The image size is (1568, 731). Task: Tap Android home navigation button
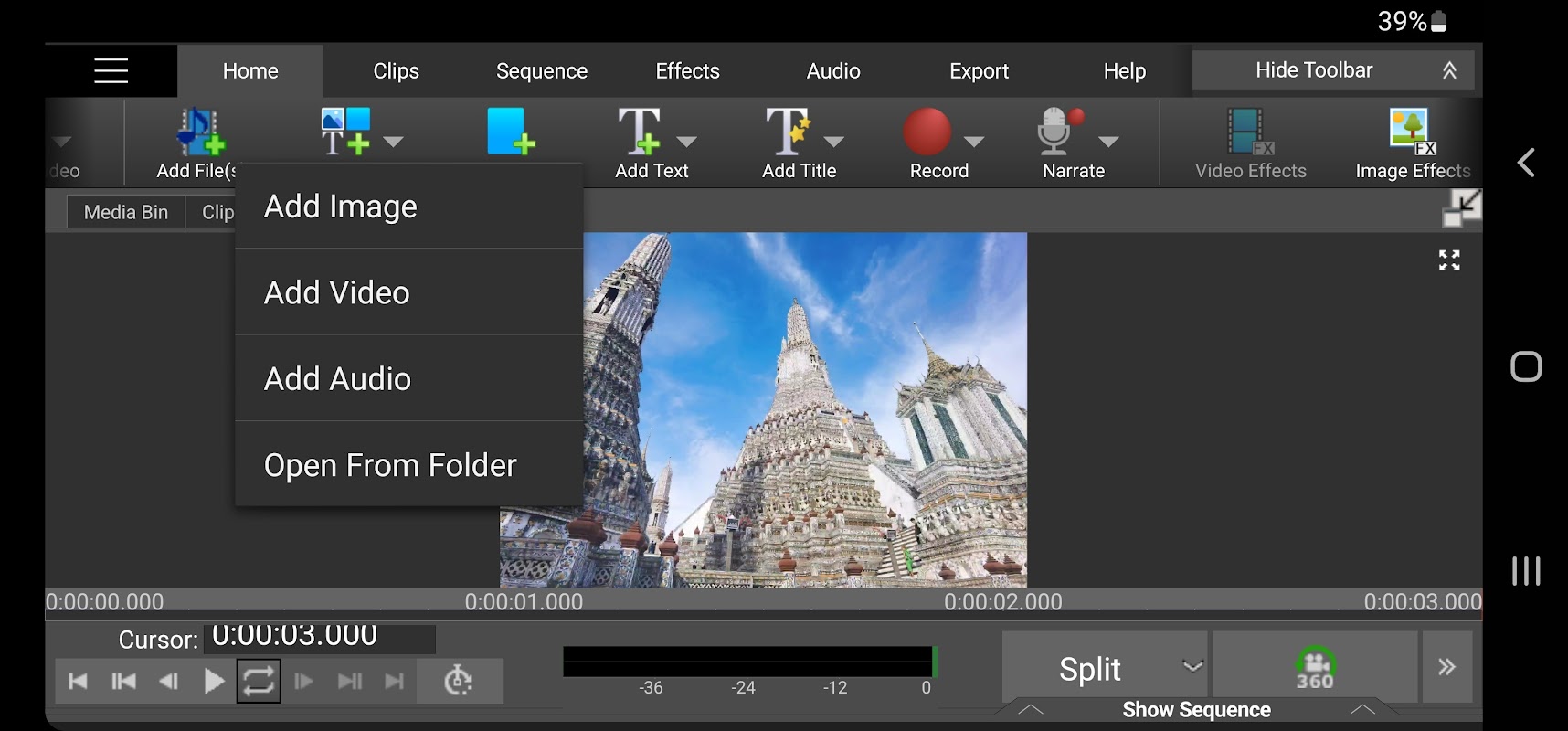pyautogui.click(x=1526, y=366)
